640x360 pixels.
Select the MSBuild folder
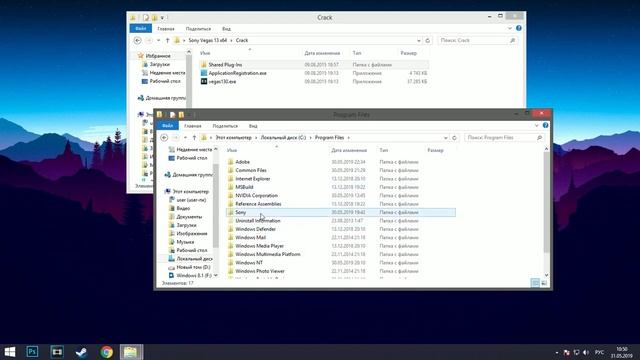pos(340,187)
